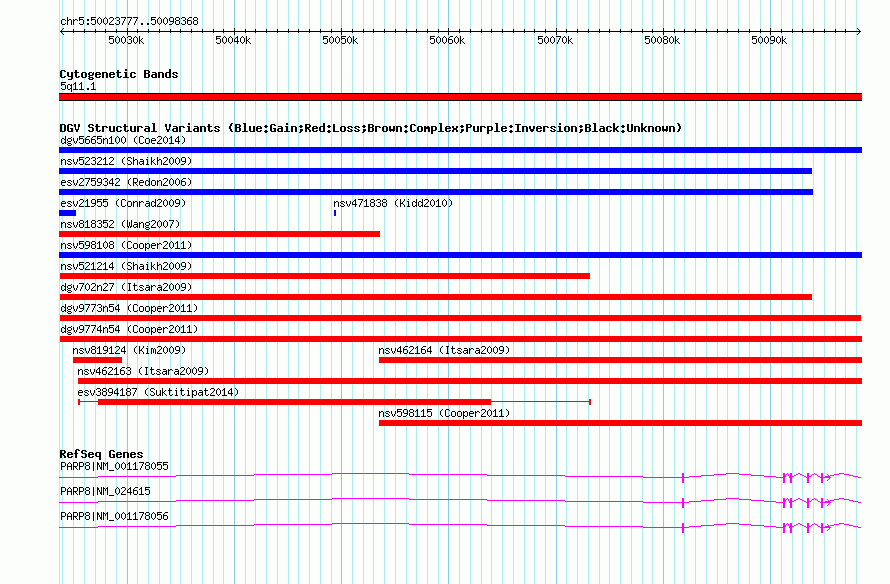This screenshot has width=890, height=584.
Task: Open variant nsv818352 (Wang2007) label
Action: pos(120,224)
